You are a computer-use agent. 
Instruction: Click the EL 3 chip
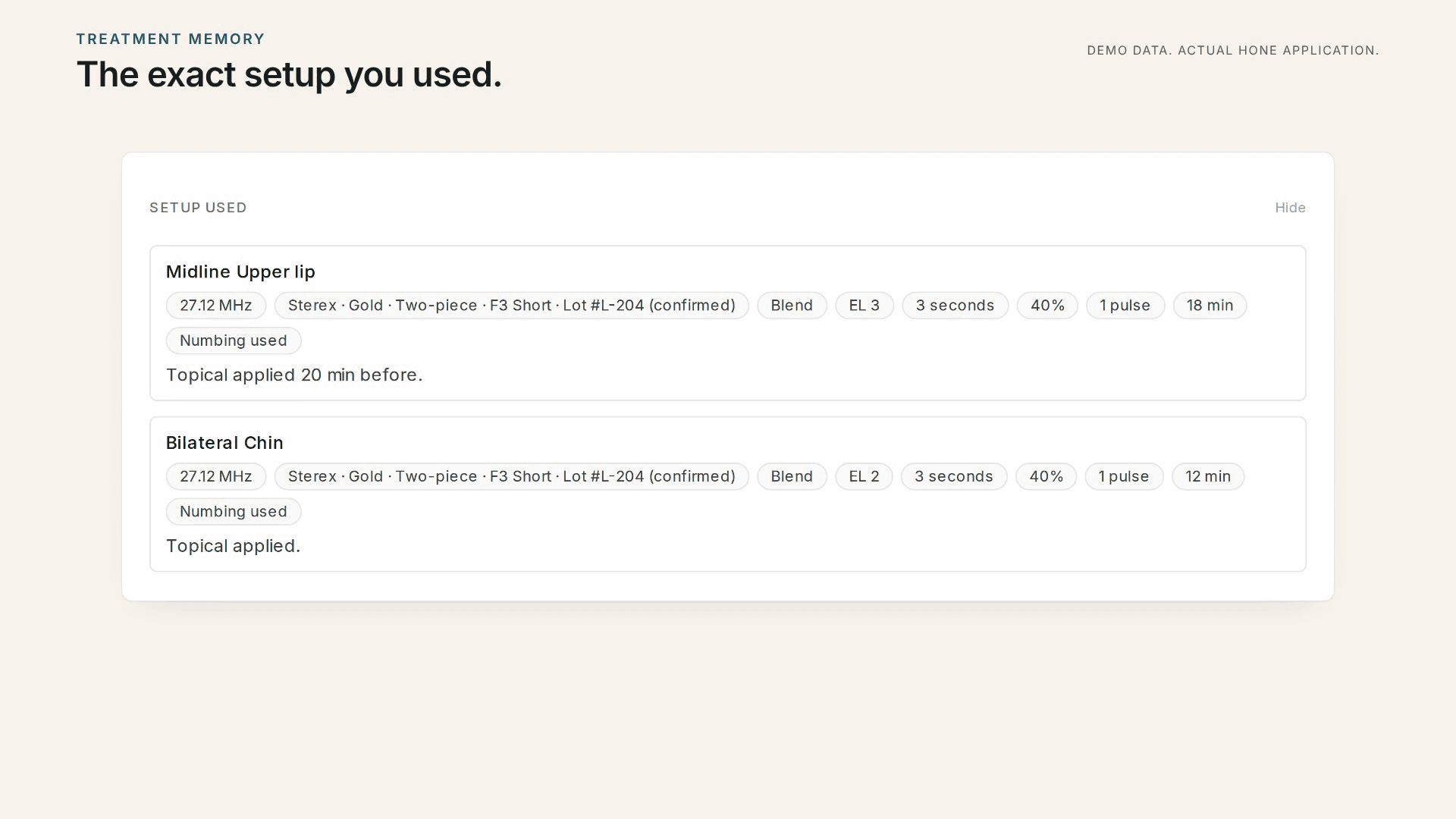pos(864,306)
